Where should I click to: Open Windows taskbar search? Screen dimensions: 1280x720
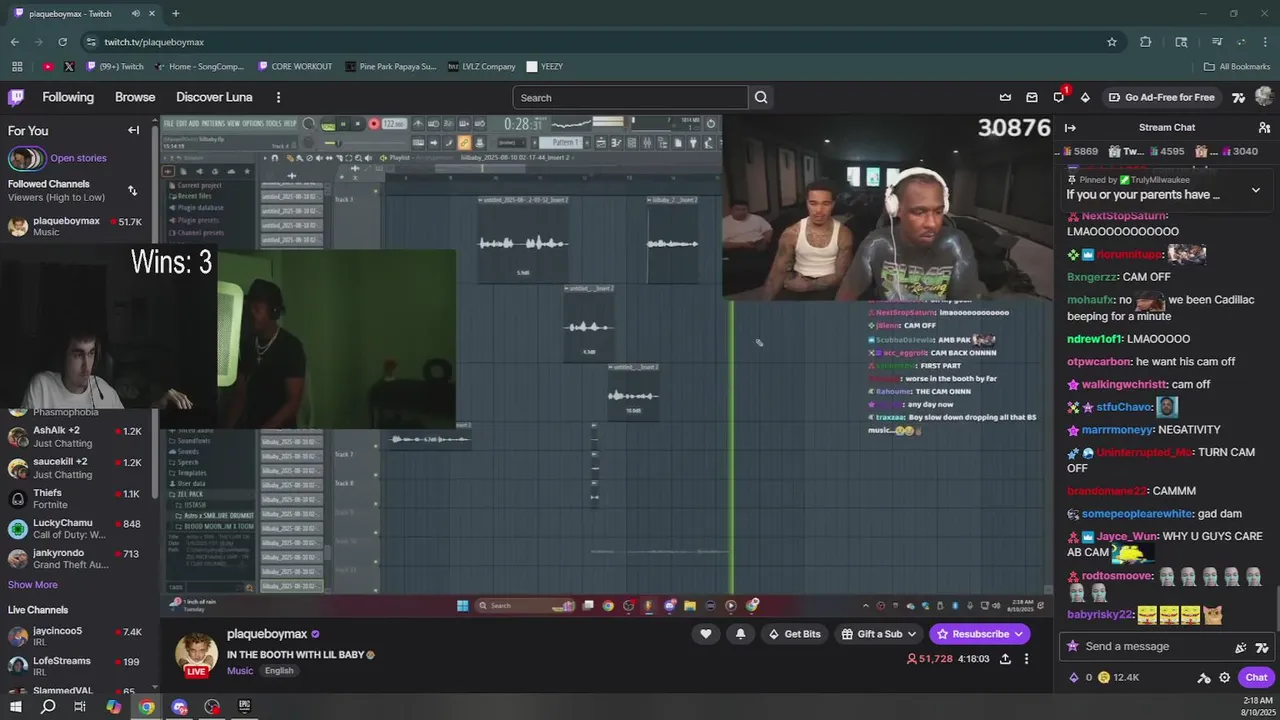point(48,707)
